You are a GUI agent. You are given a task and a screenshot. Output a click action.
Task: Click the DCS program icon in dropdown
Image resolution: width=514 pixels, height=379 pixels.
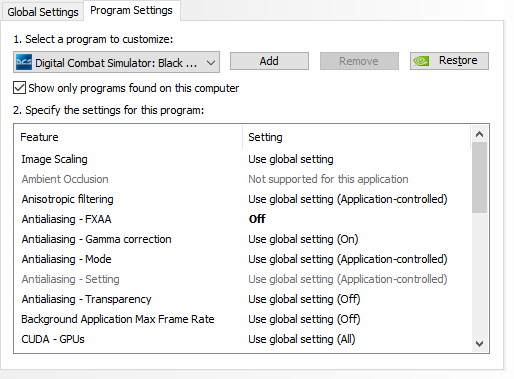(x=24, y=62)
